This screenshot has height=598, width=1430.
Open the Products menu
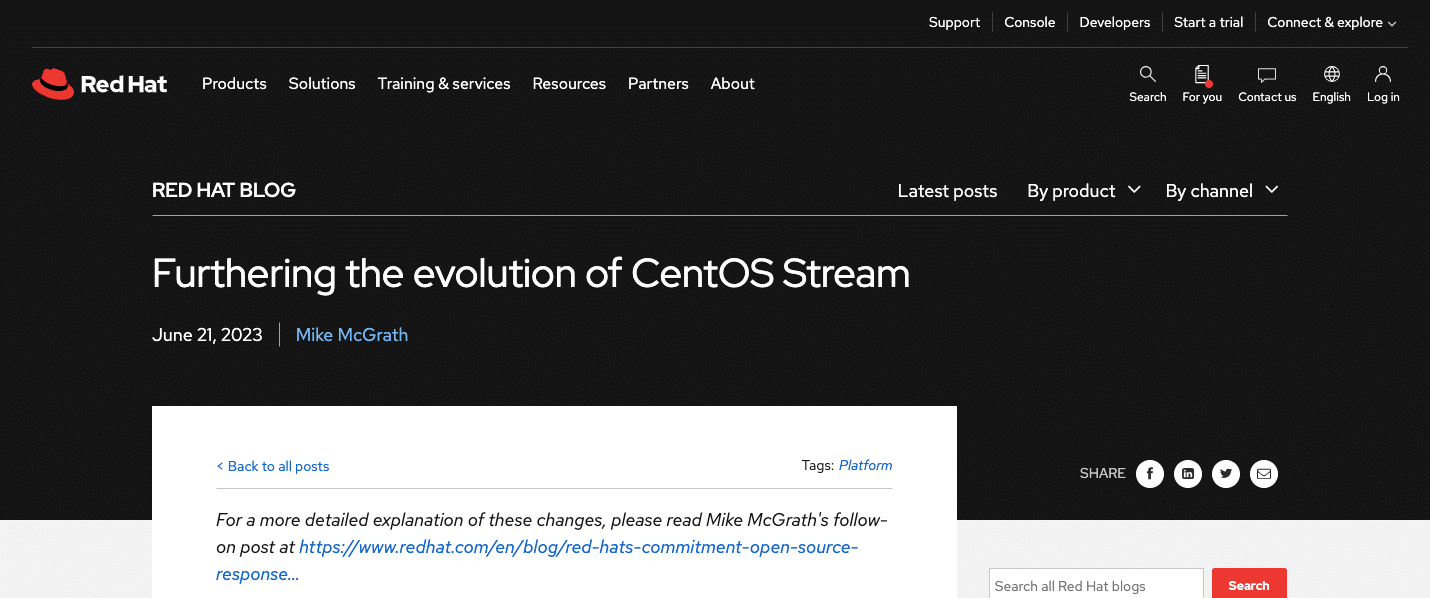point(234,84)
